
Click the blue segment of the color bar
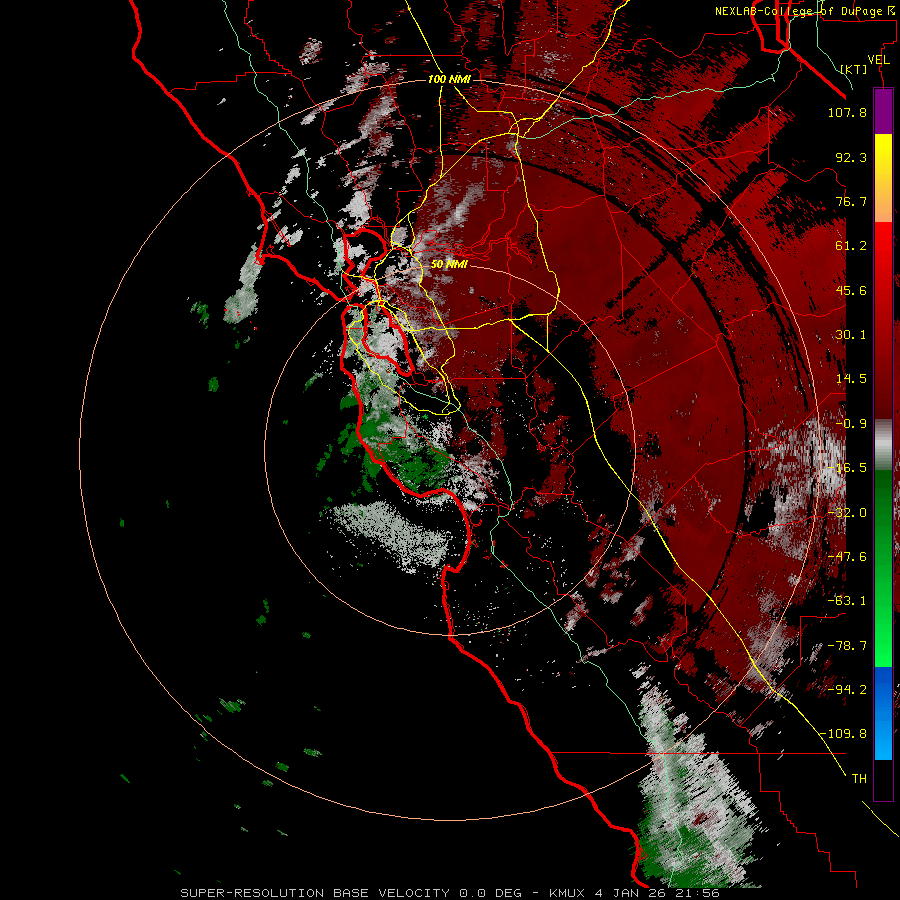point(883,713)
